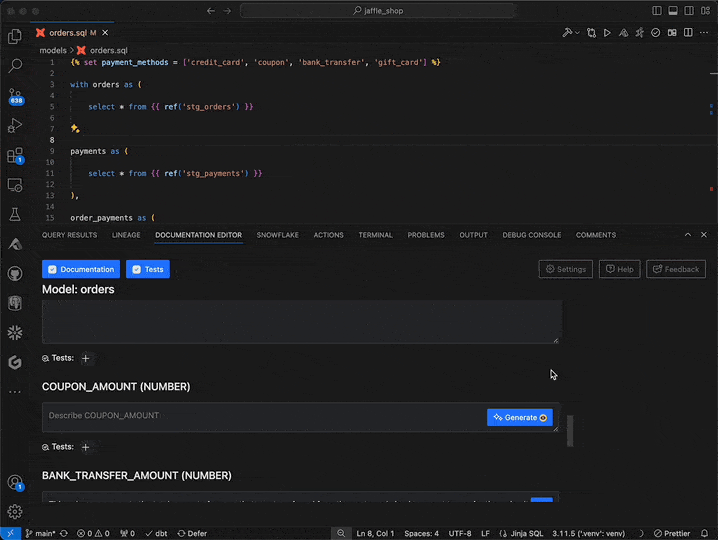Click the Defer button in status bar

[x=192, y=533]
